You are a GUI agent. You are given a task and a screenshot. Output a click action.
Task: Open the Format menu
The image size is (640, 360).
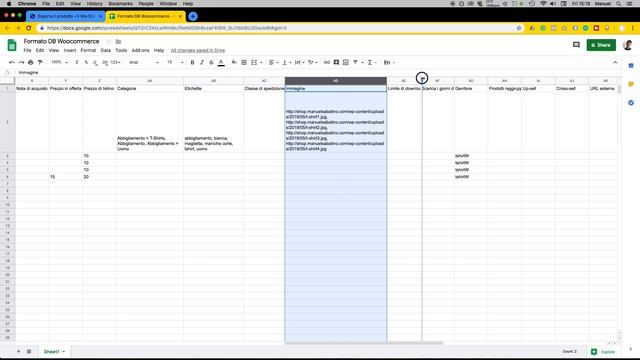88,50
